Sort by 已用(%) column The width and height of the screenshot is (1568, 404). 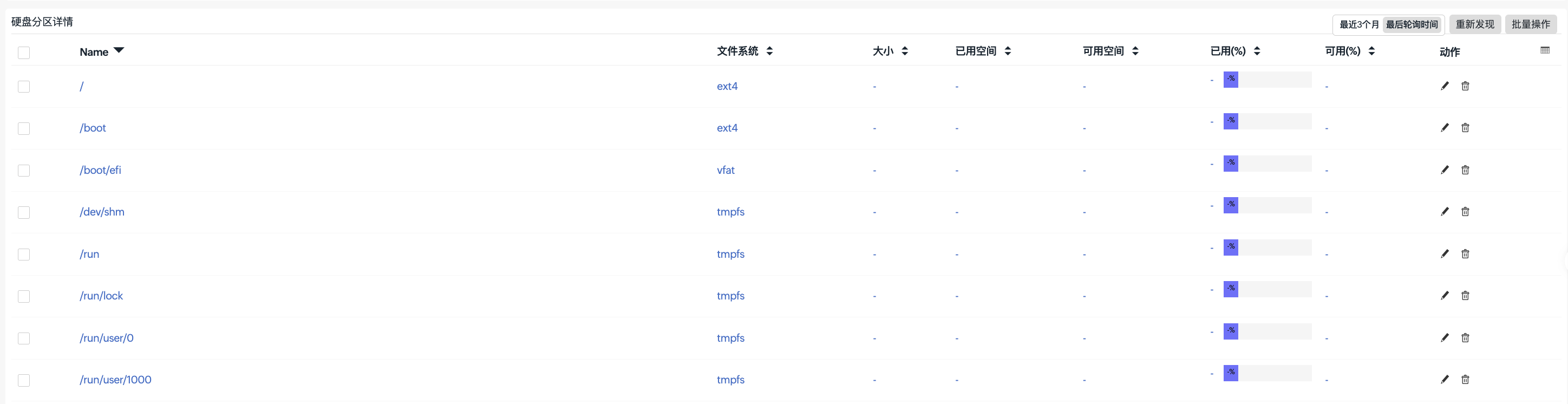click(x=1257, y=51)
